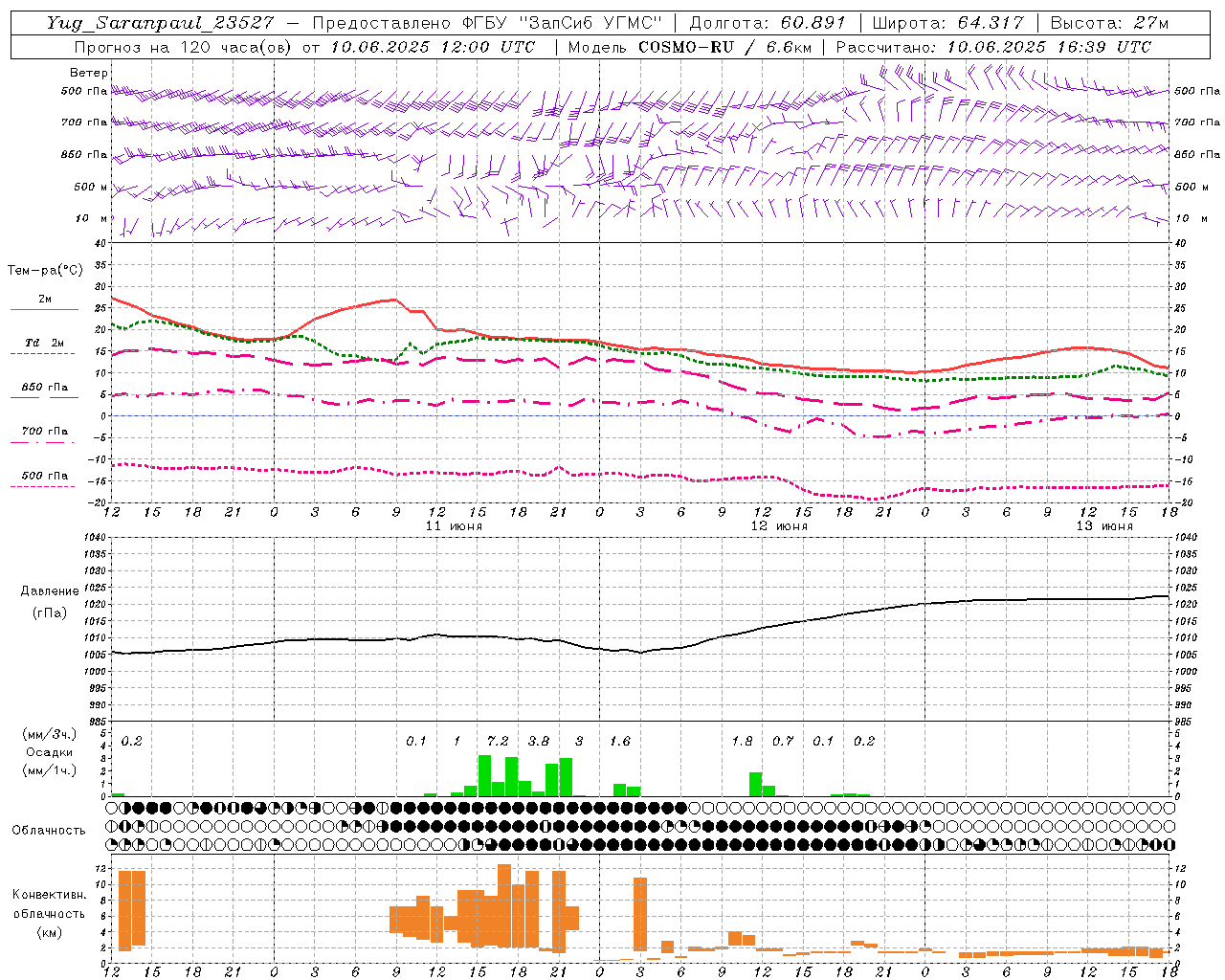The image size is (1225, 980).
Task: Click the 'Осадки' precipitation panel label
Action: pos(50,752)
